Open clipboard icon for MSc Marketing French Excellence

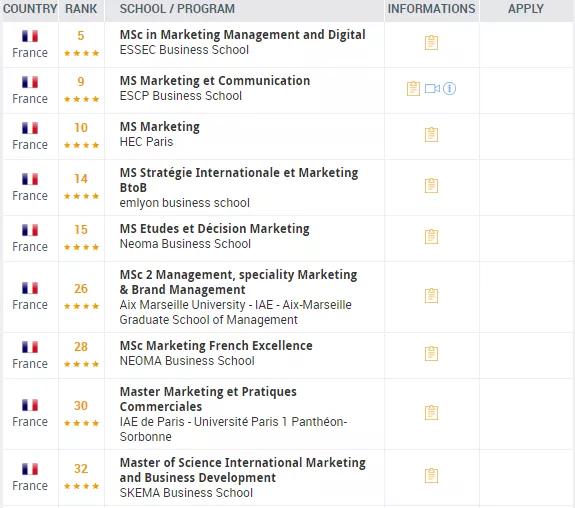[431, 354]
